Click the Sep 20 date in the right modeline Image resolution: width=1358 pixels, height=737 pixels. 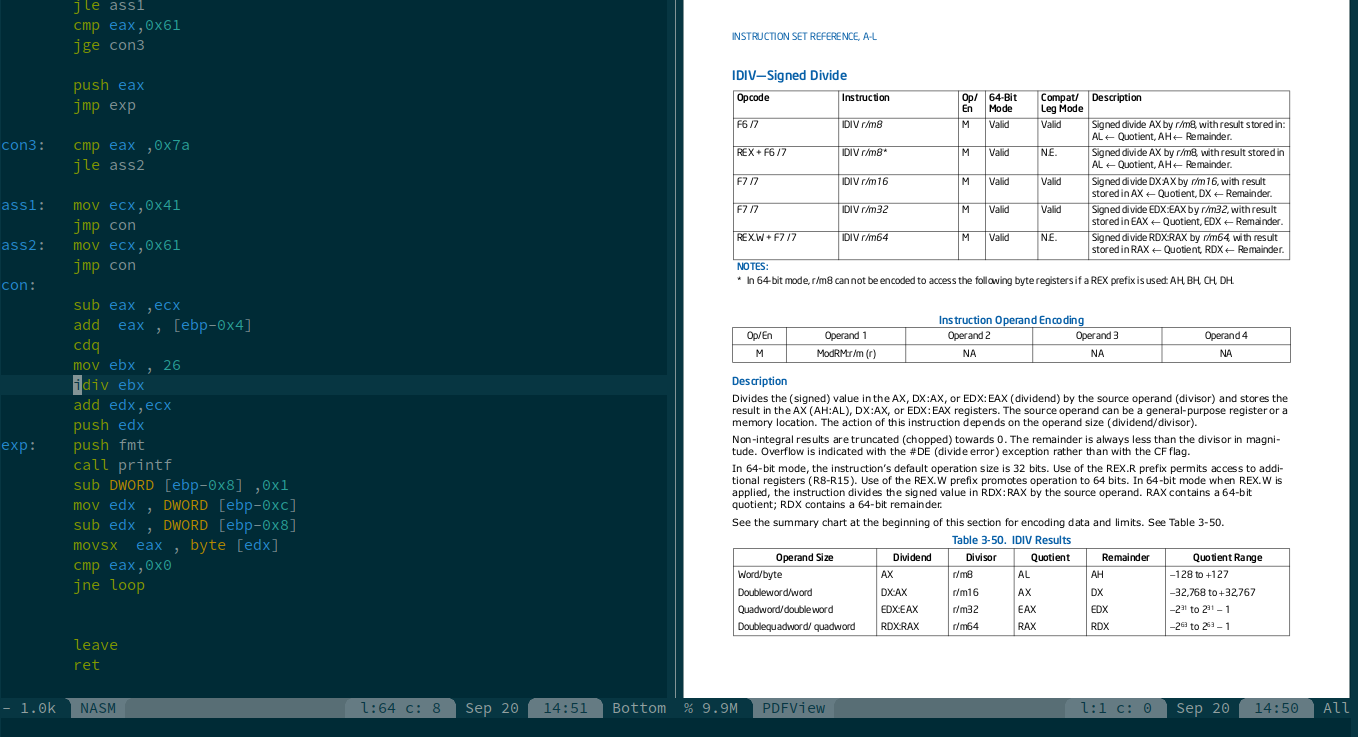[1202, 708]
